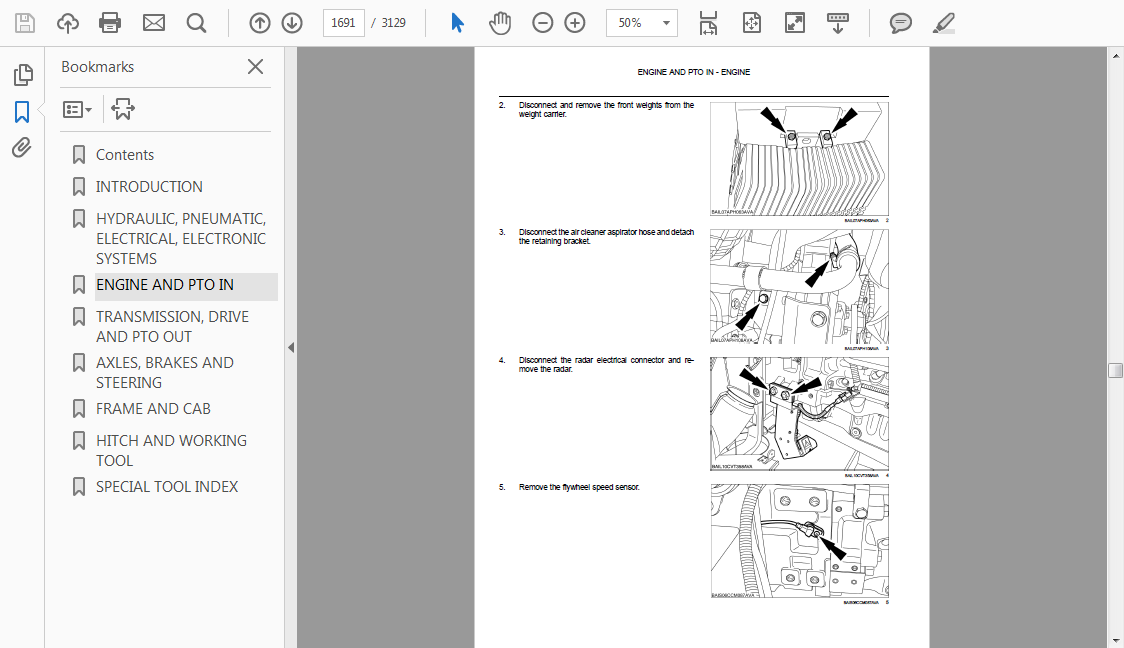
Task: Print the document using printer icon
Action: tap(110, 23)
